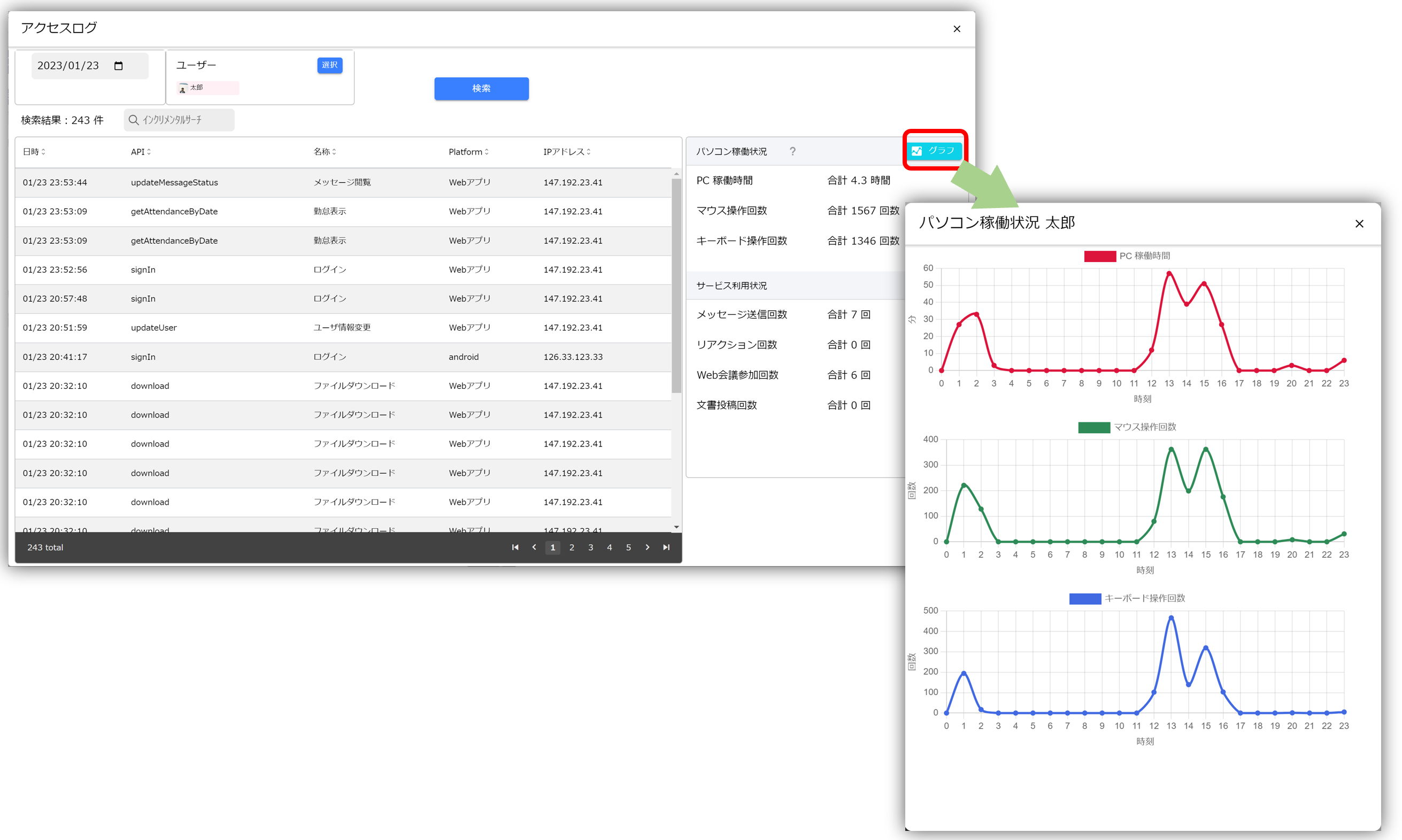Sort table by Platform column

point(468,152)
